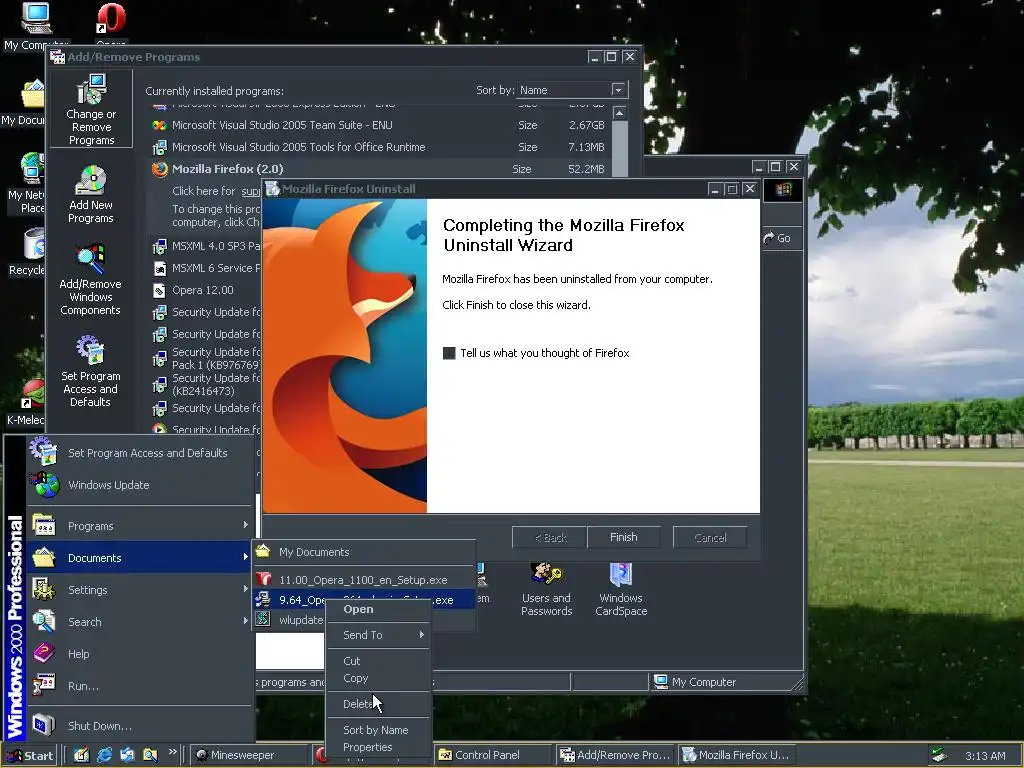
Task: Switch to the Minesweeper taskbar button
Action: pos(250,756)
